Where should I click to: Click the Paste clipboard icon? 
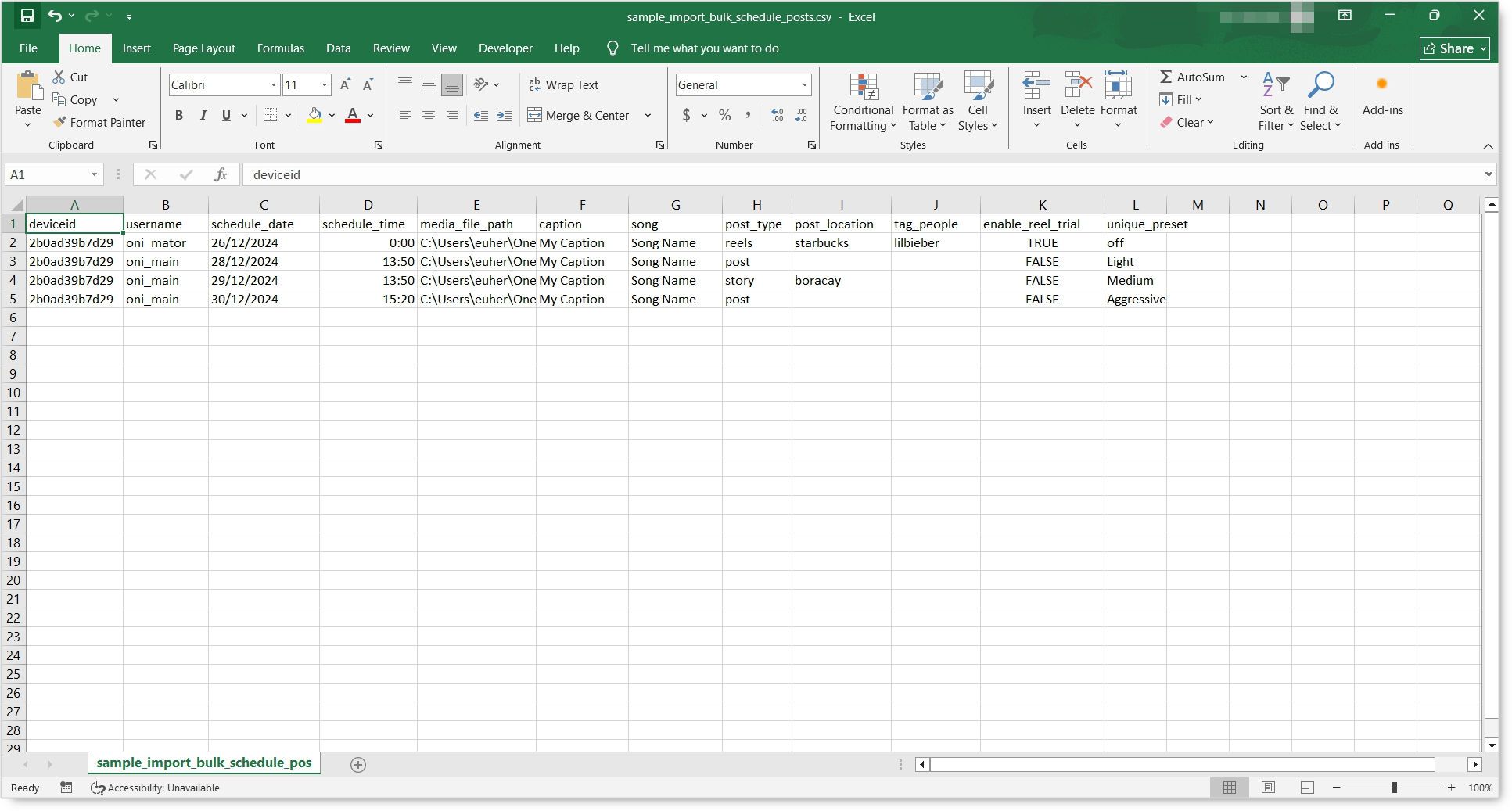pos(29,86)
